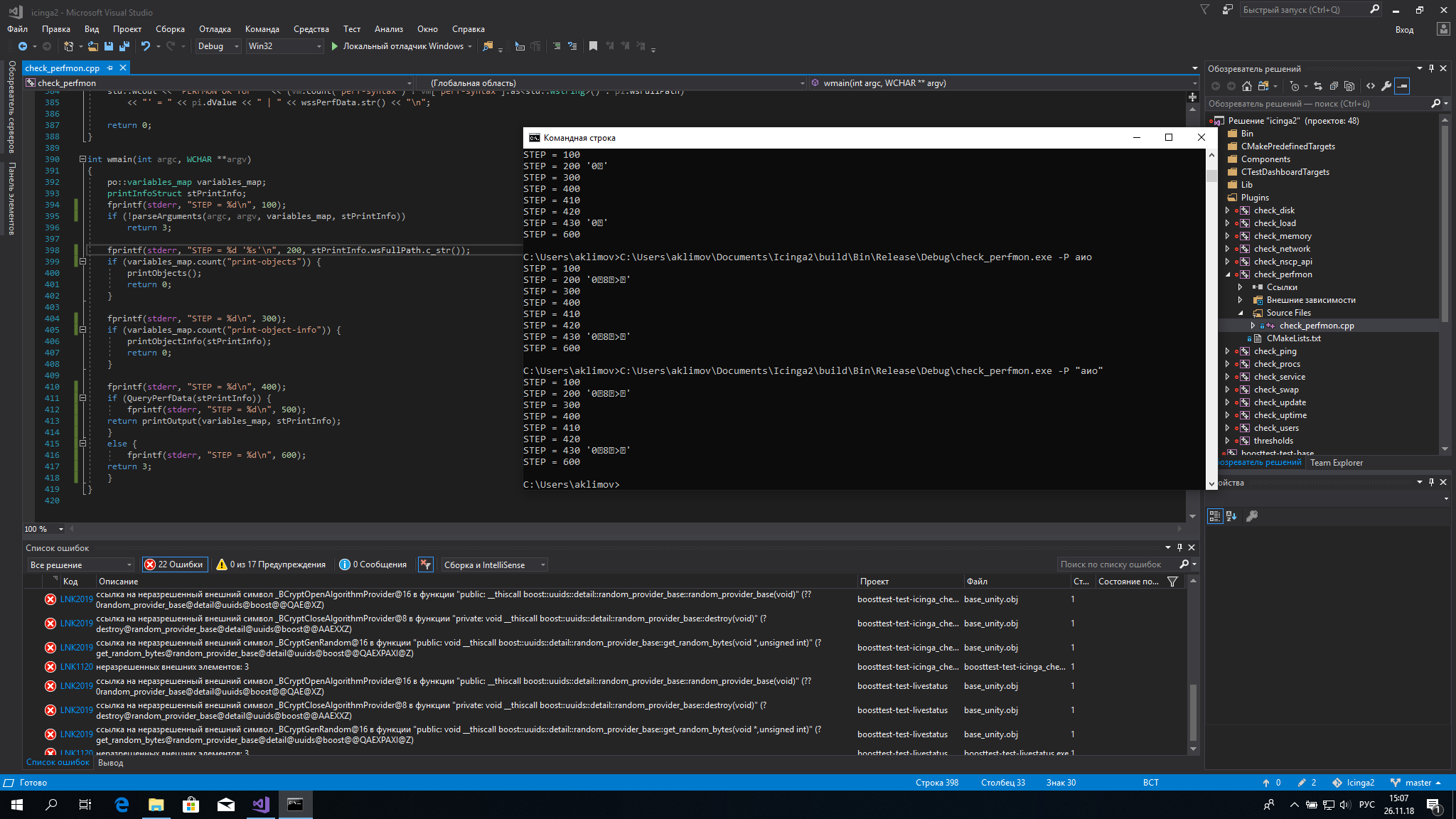This screenshot has width=1456, height=819.
Task: Click the Navigate Backward arrow in main toolbar
Action: tap(23, 46)
